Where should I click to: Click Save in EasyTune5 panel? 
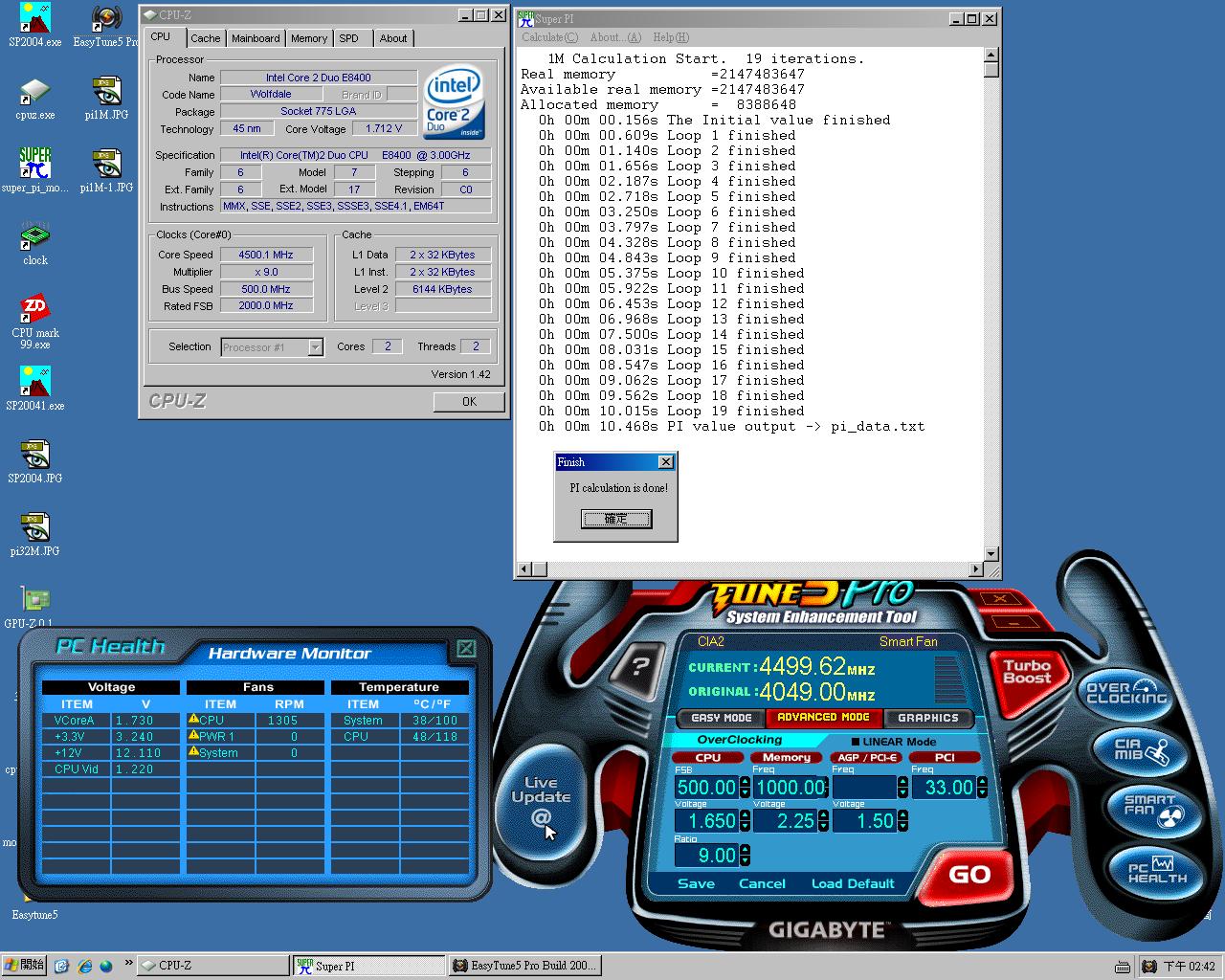pyautogui.click(x=696, y=883)
